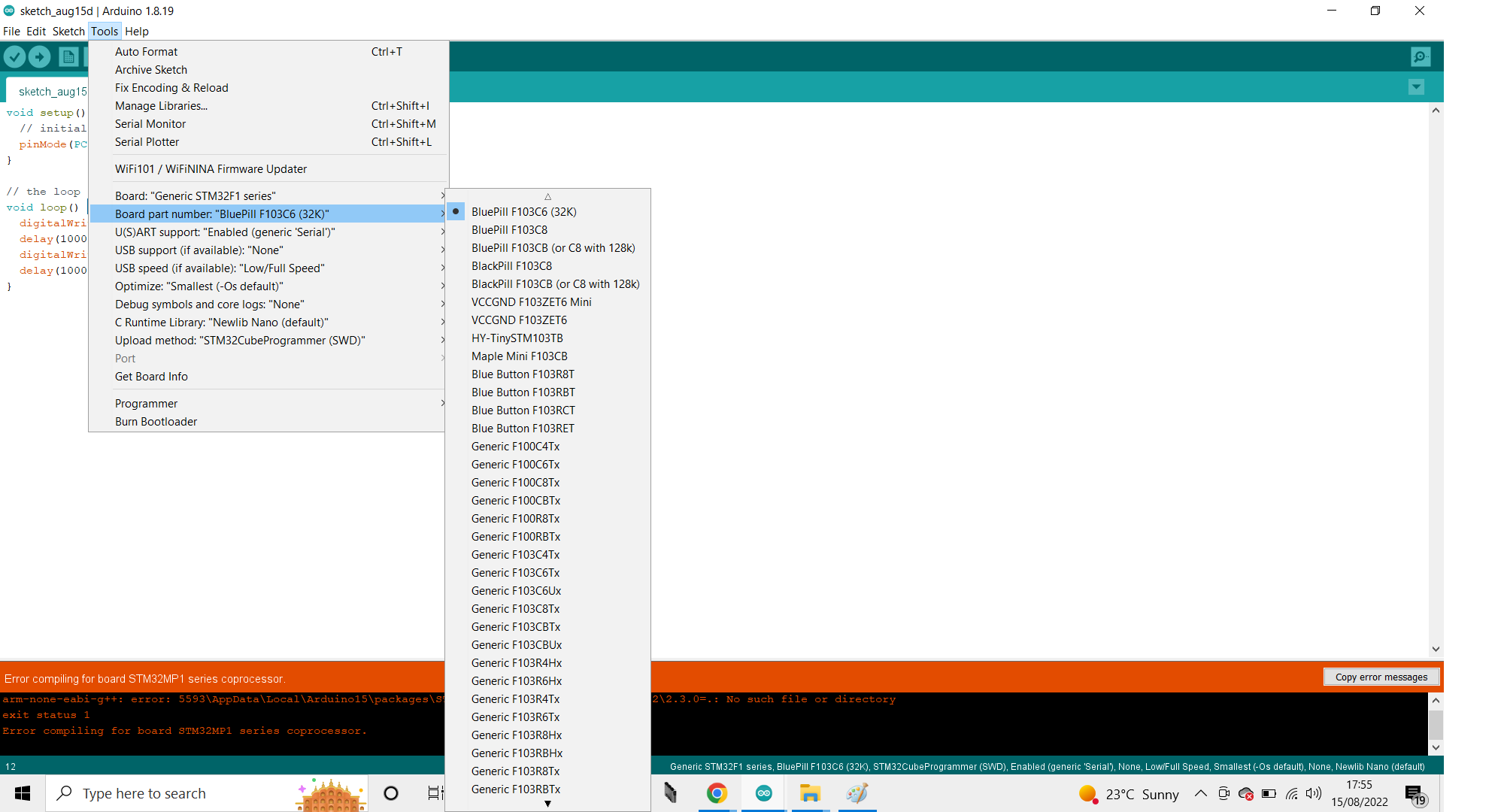The height and width of the screenshot is (812, 1504).
Task: Show hidden system tray icons
Action: (1201, 794)
